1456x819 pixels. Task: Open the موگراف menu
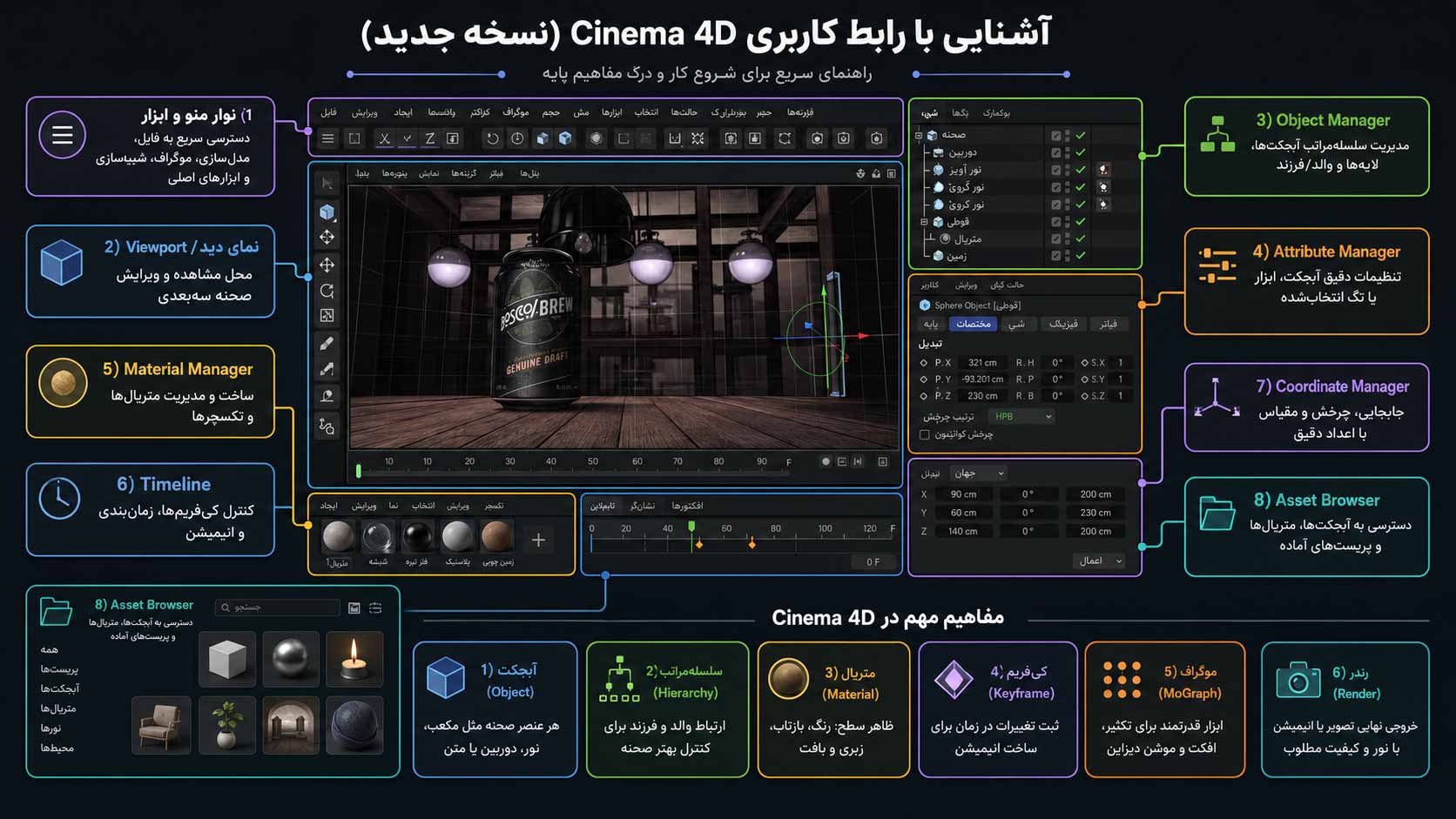click(x=516, y=112)
